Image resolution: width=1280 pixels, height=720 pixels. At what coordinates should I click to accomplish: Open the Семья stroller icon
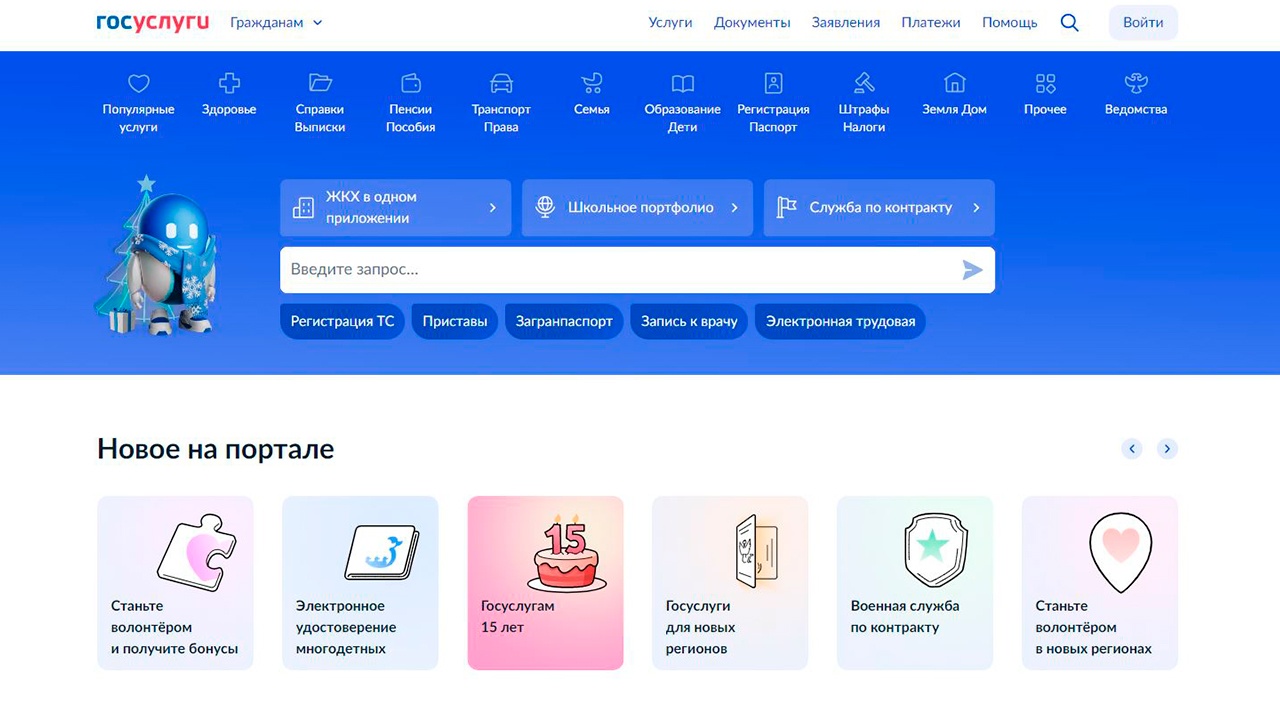pos(592,83)
